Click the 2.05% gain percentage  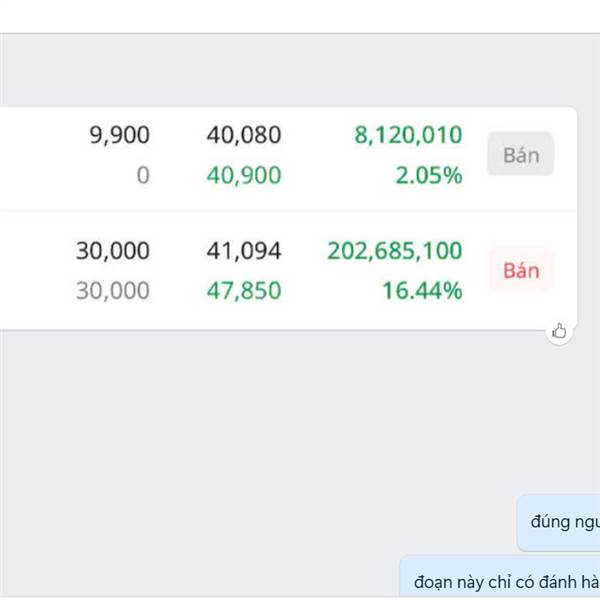pos(429,175)
